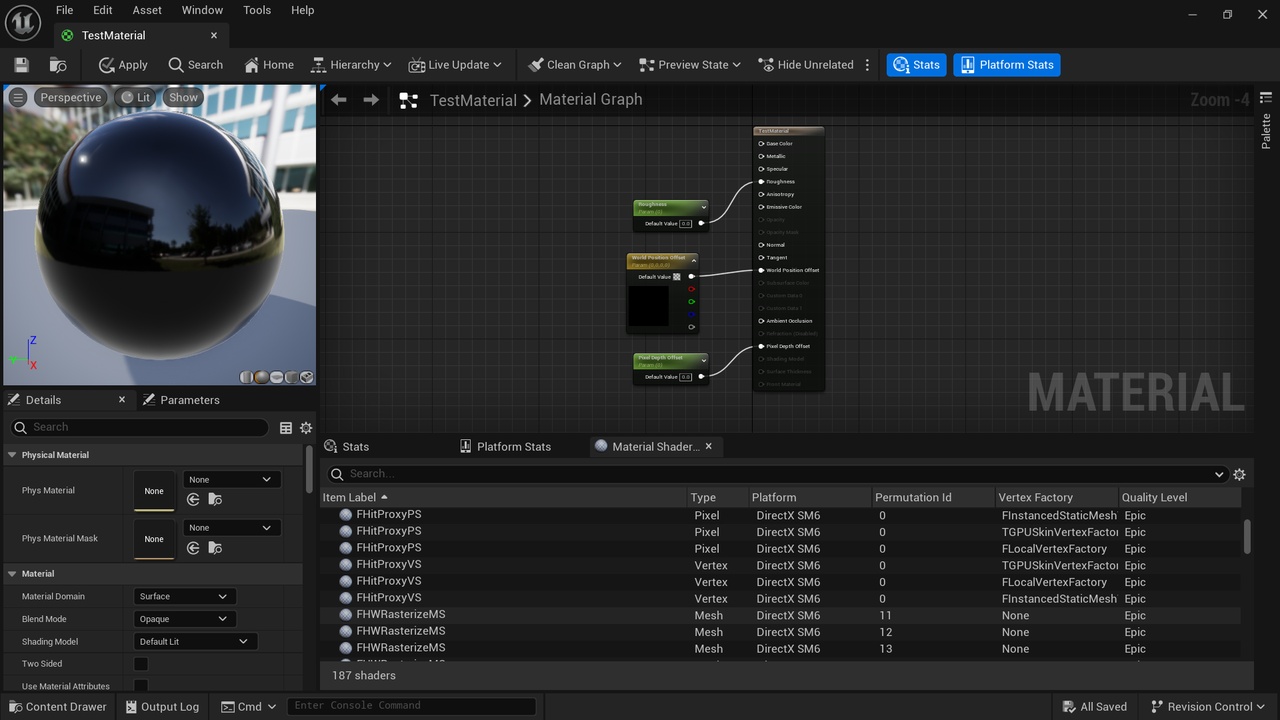Screen dimensions: 1280x720
Task: Close the Details tab
Action: tap(122, 400)
